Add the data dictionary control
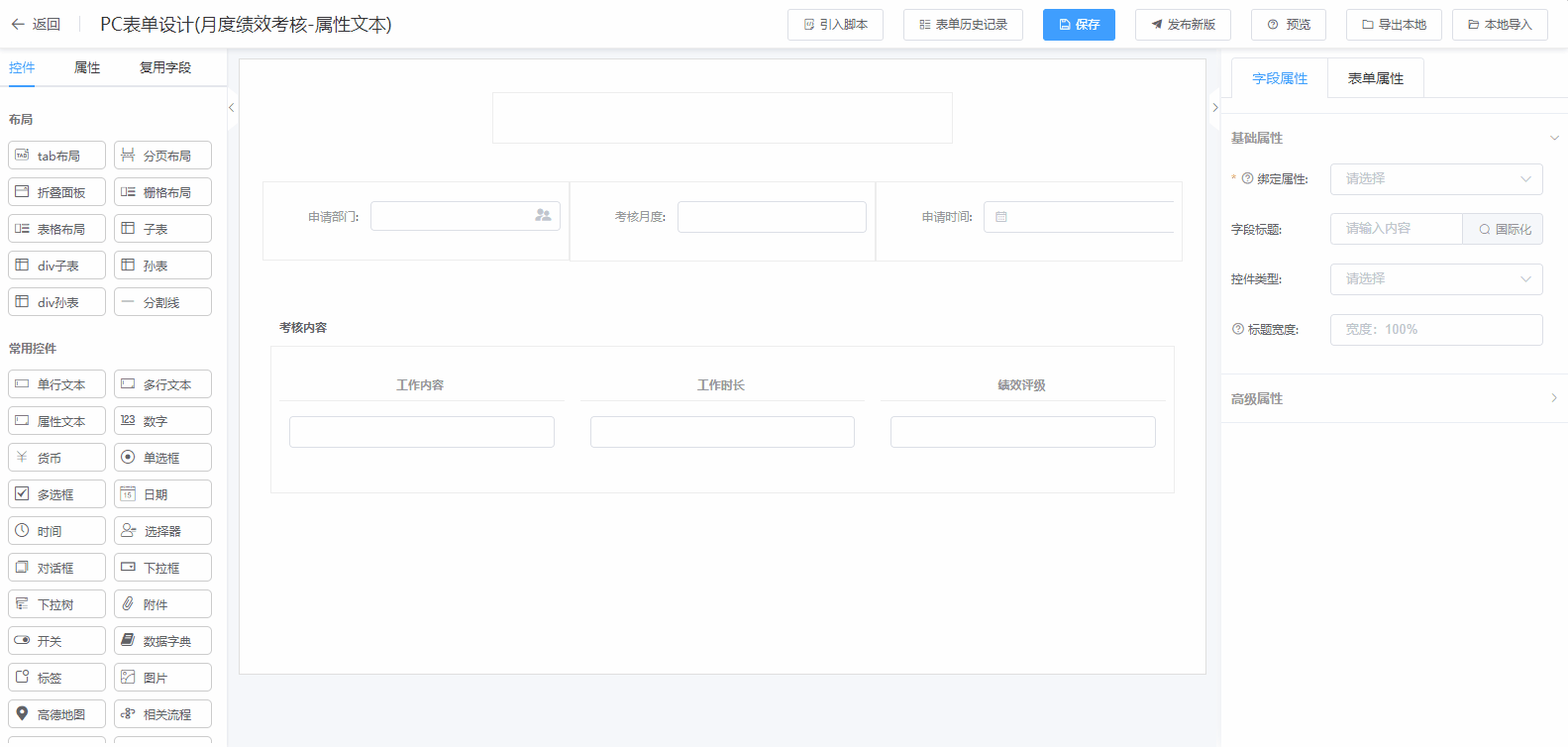 tap(162, 641)
